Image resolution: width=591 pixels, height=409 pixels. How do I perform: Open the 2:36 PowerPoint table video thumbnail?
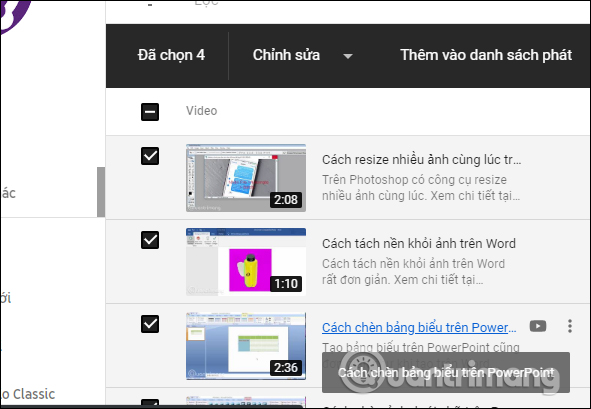point(246,346)
